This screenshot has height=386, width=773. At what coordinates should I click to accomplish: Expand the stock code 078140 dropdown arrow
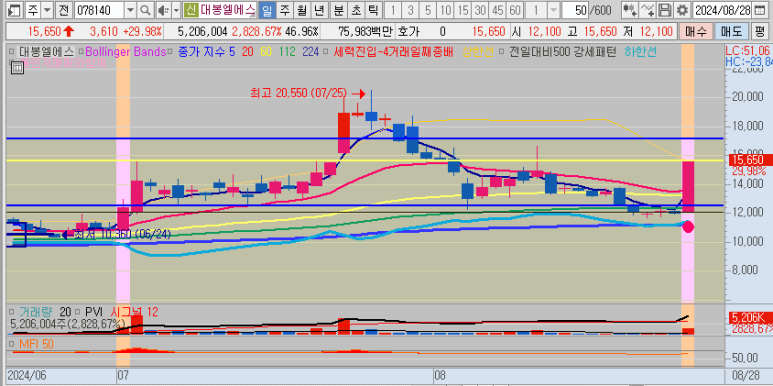(x=130, y=9)
